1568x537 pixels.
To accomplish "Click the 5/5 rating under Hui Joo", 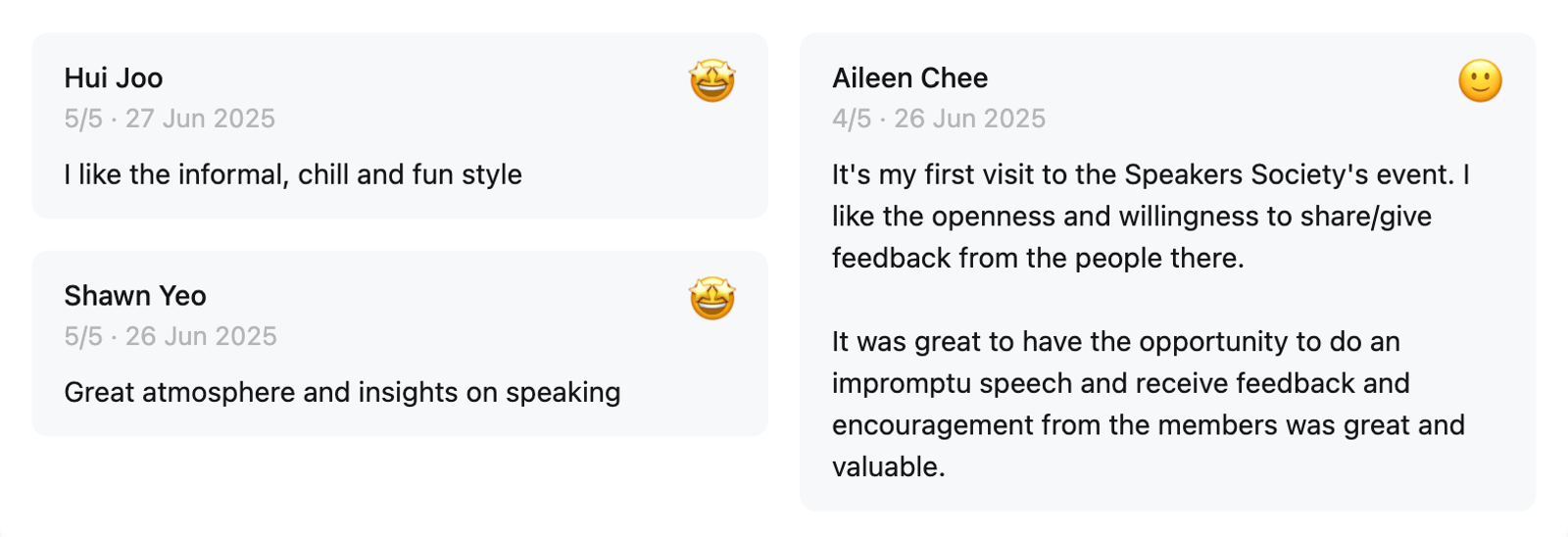I will (x=83, y=119).
